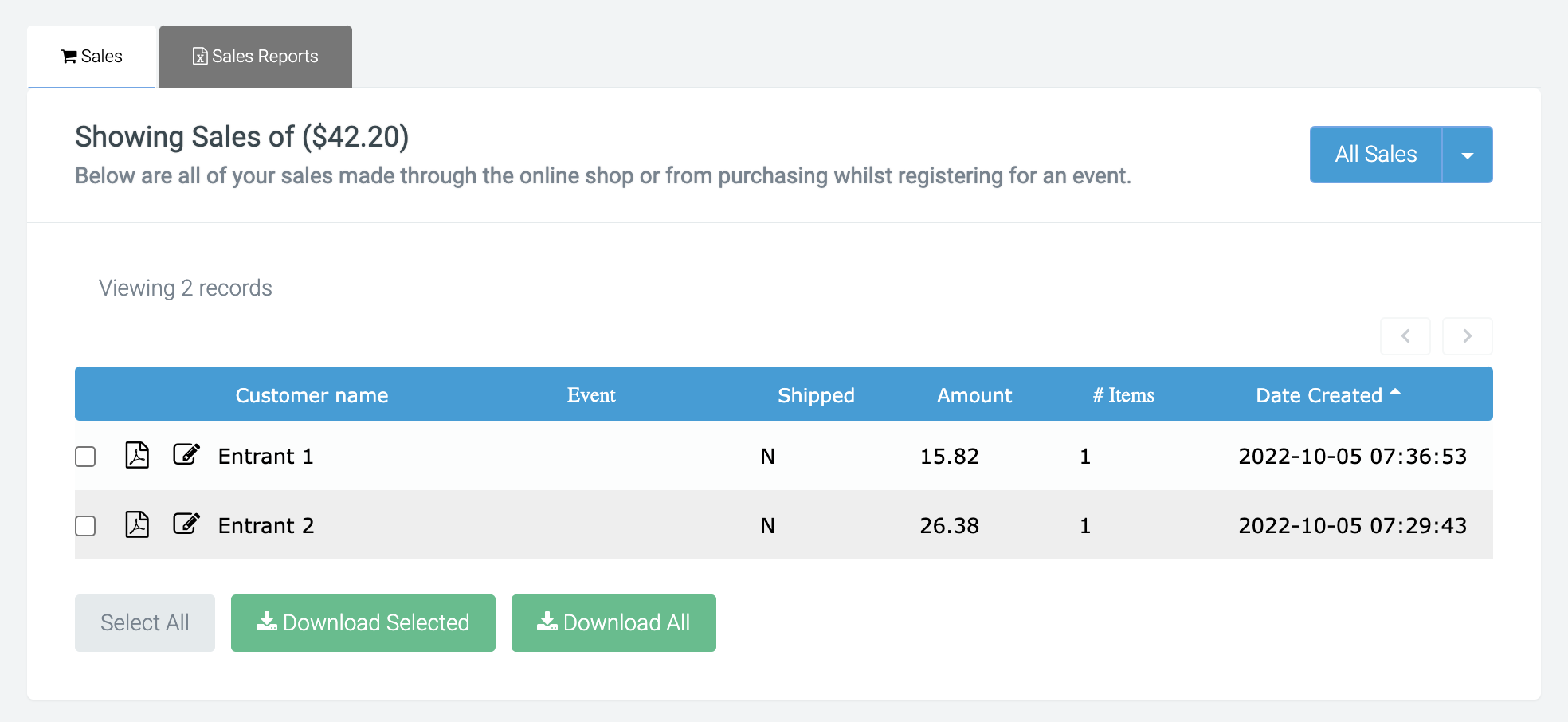Open PDF invoice for Entrant 2
The image size is (1568, 722).
[x=137, y=524]
